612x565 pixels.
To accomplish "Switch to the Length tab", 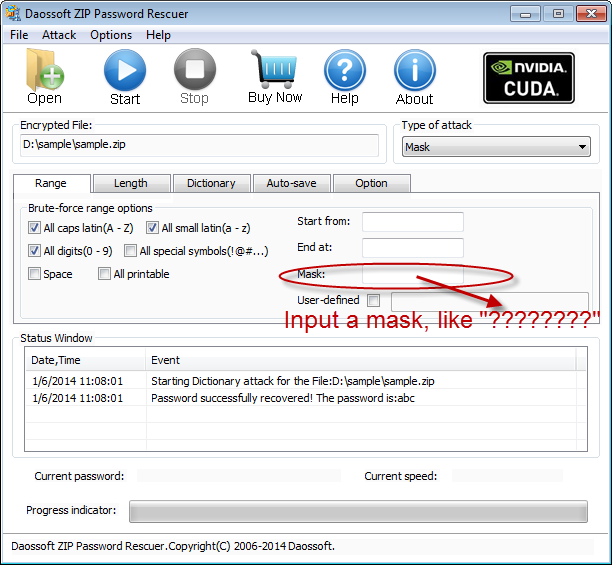I will click(131, 183).
